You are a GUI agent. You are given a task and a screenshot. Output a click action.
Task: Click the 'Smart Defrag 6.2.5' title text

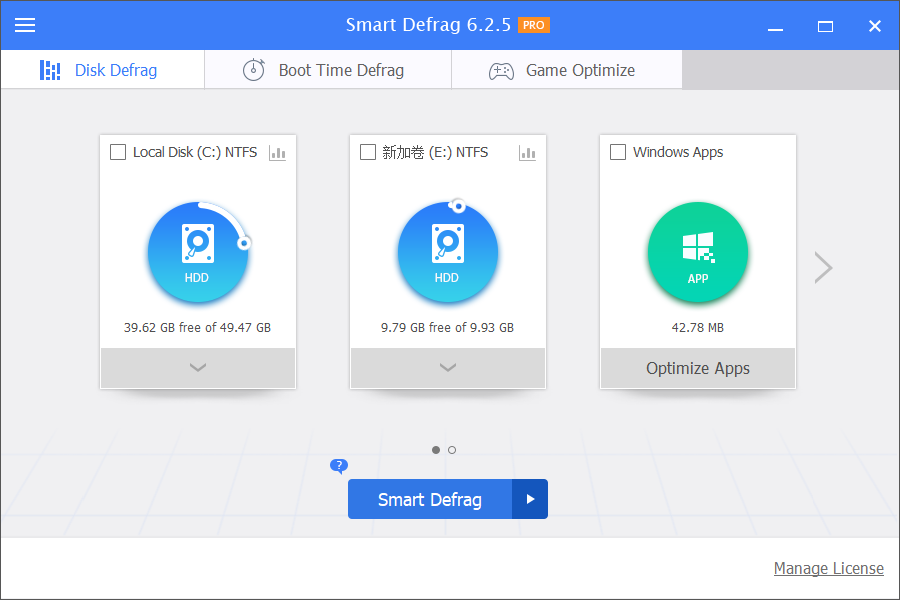point(428,25)
